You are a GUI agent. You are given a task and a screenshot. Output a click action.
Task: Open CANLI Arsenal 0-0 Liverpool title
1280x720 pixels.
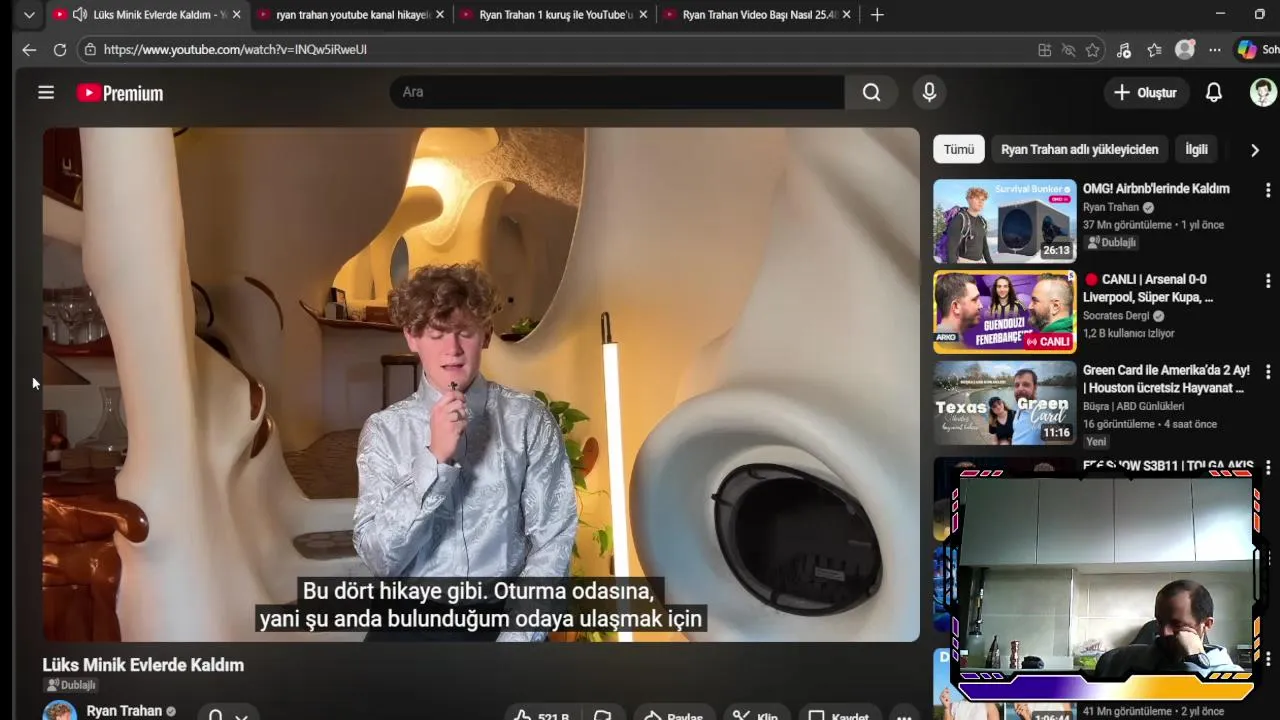(1150, 288)
